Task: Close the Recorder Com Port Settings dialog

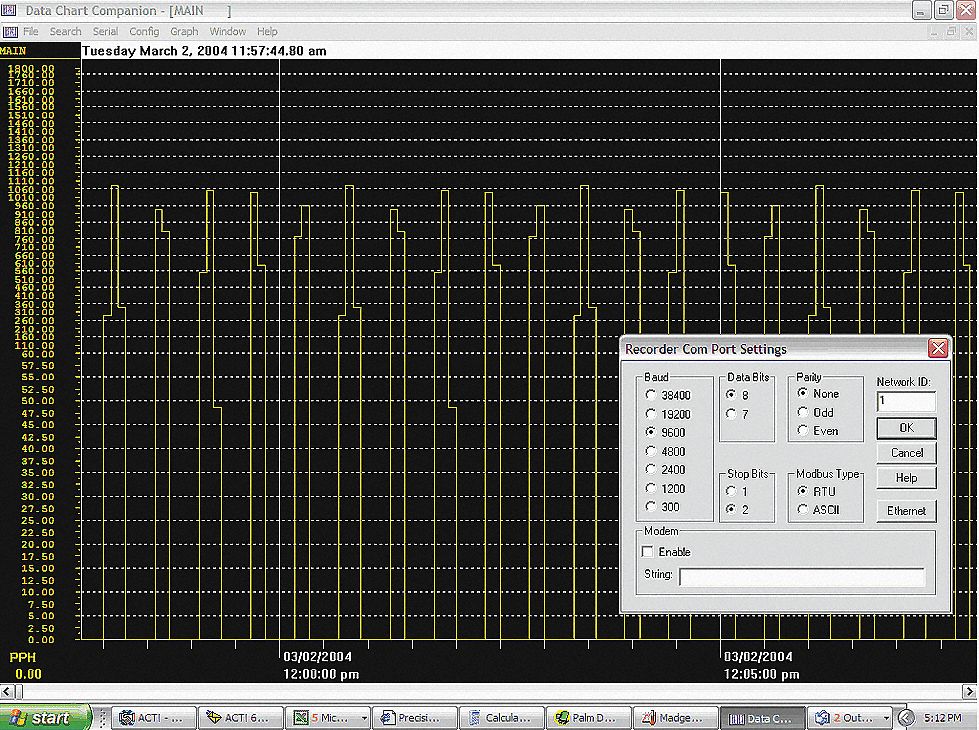Action: click(938, 348)
